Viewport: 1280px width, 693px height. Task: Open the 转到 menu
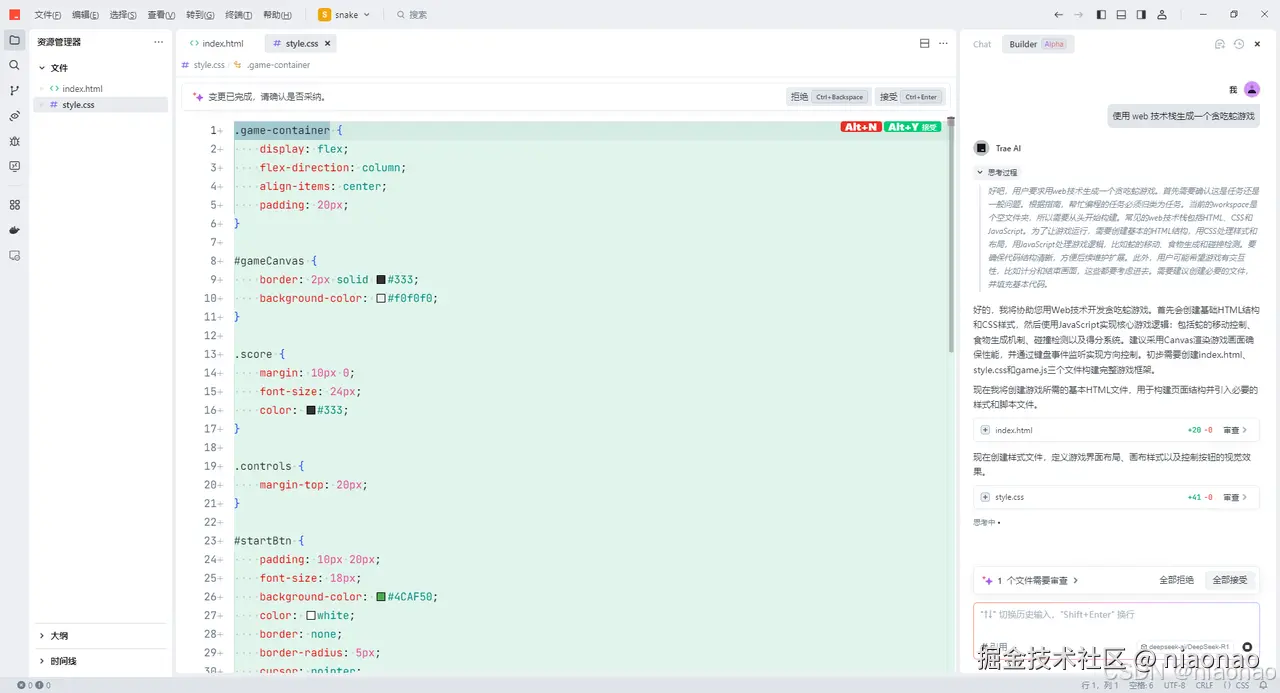coord(200,15)
